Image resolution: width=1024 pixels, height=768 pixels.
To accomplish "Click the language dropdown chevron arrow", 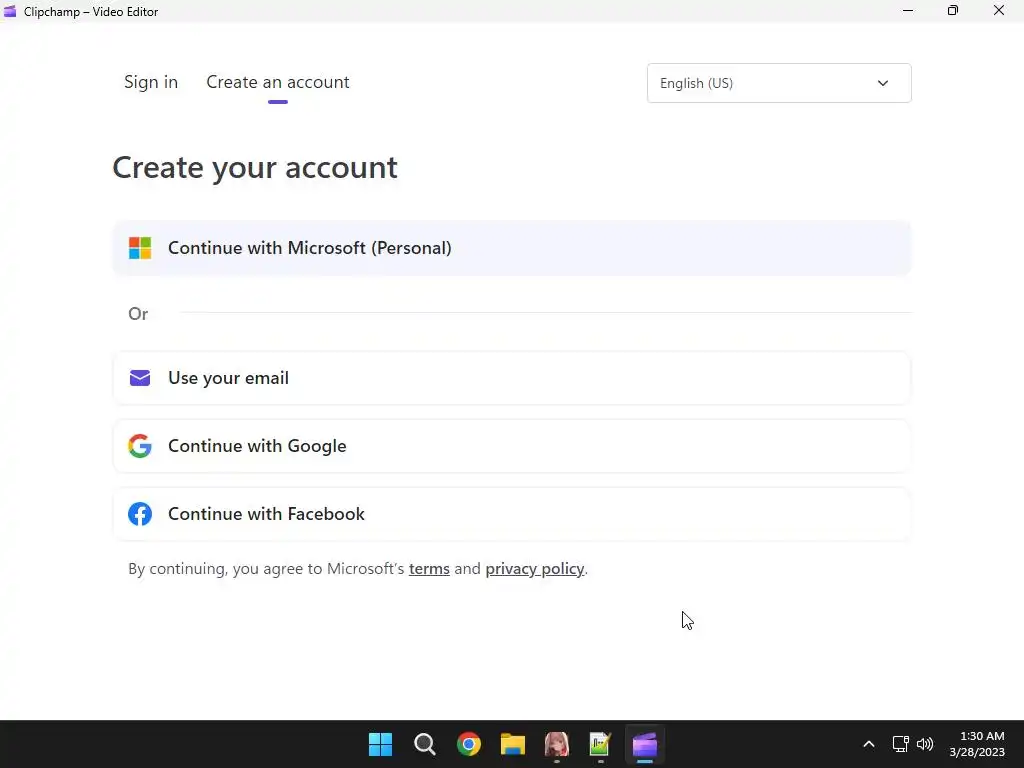I will tap(883, 83).
